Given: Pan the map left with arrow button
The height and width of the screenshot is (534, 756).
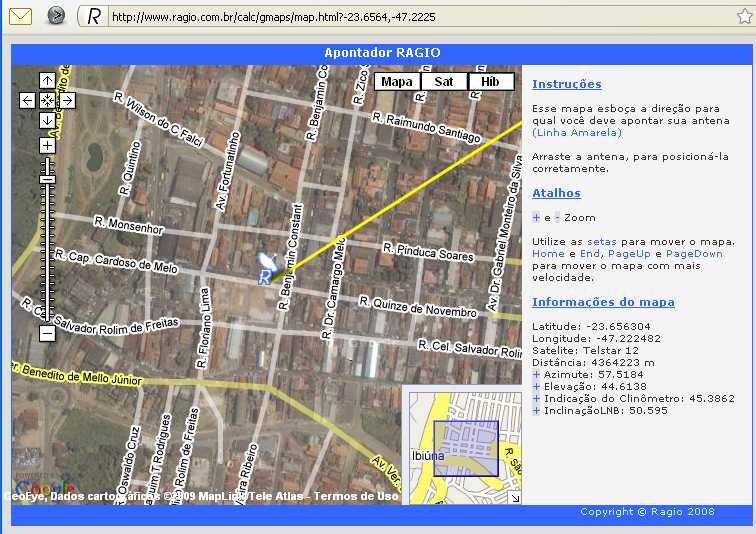Looking at the screenshot, I should (x=27, y=100).
